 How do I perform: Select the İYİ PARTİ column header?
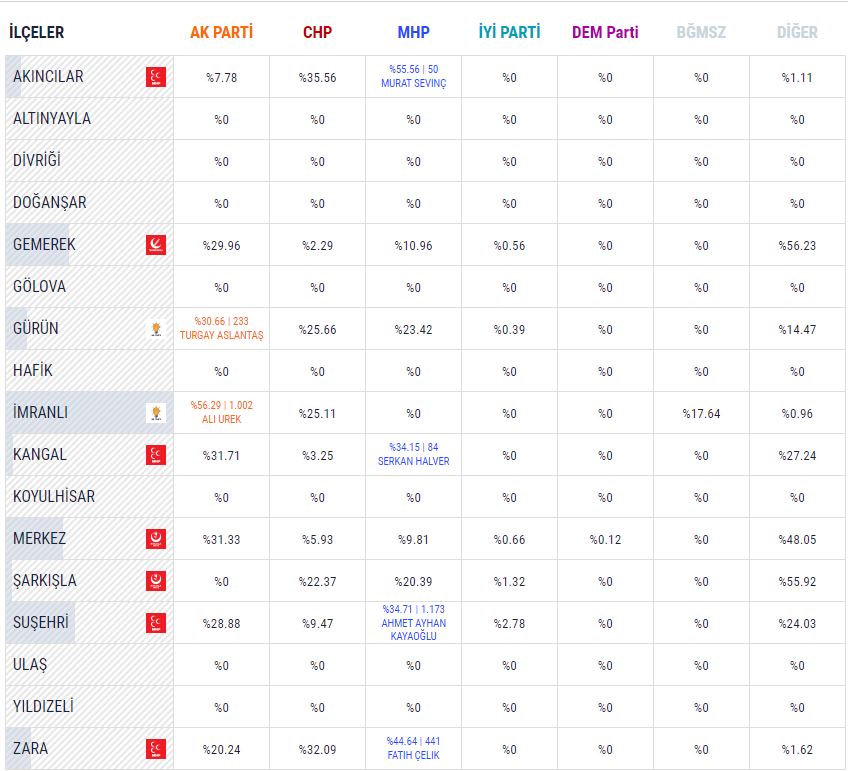click(x=509, y=33)
